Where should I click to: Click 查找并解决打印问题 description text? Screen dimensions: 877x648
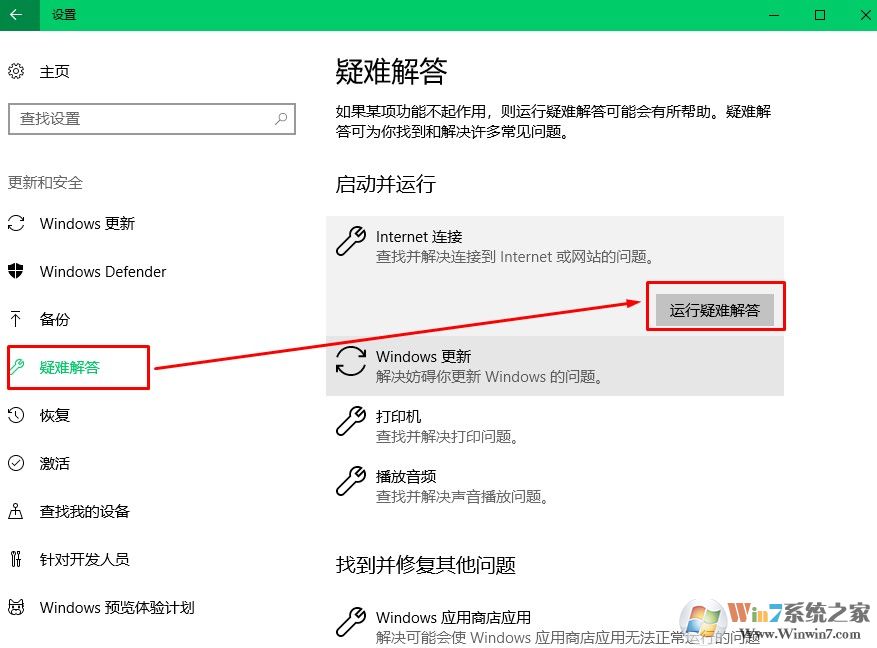click(x=447, y=436)
